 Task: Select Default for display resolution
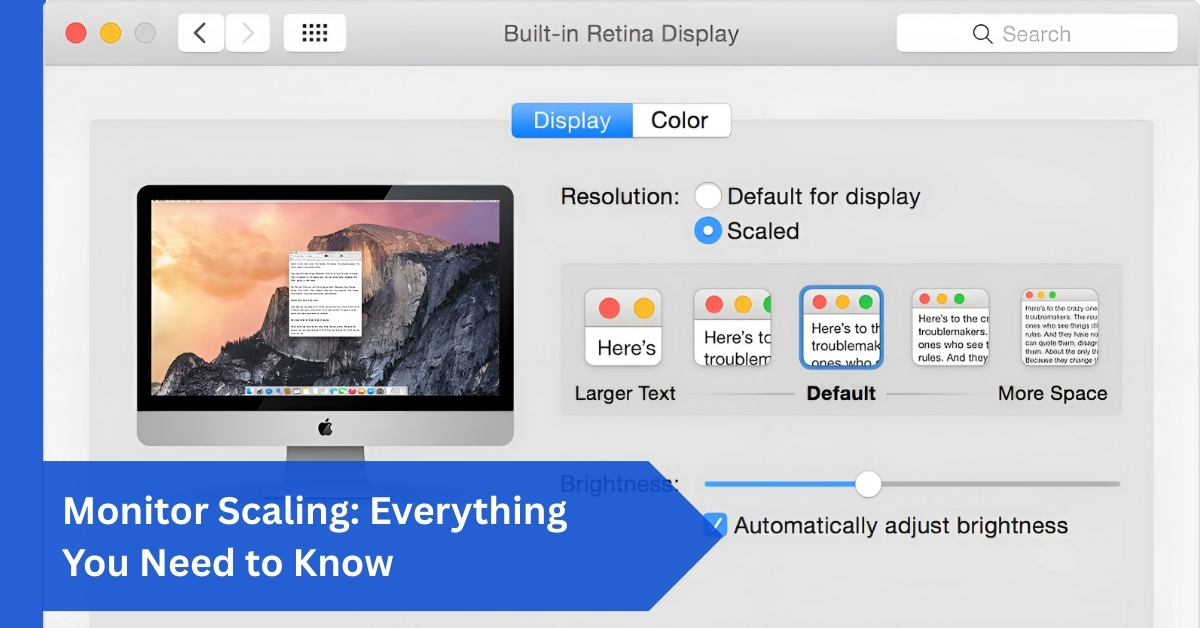click(708, 196)
